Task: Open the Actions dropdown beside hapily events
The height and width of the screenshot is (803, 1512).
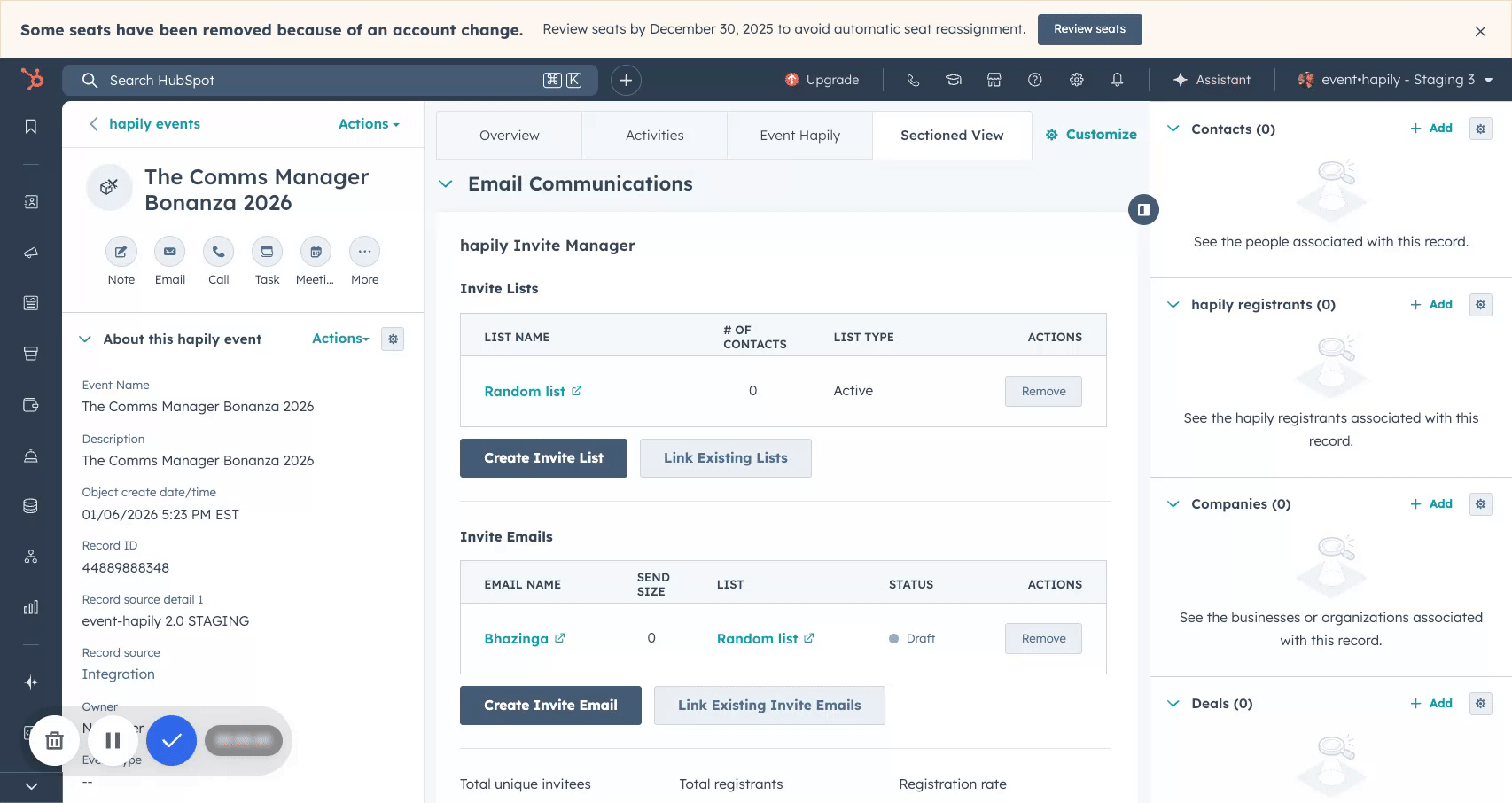Action: tap(369, 124)
